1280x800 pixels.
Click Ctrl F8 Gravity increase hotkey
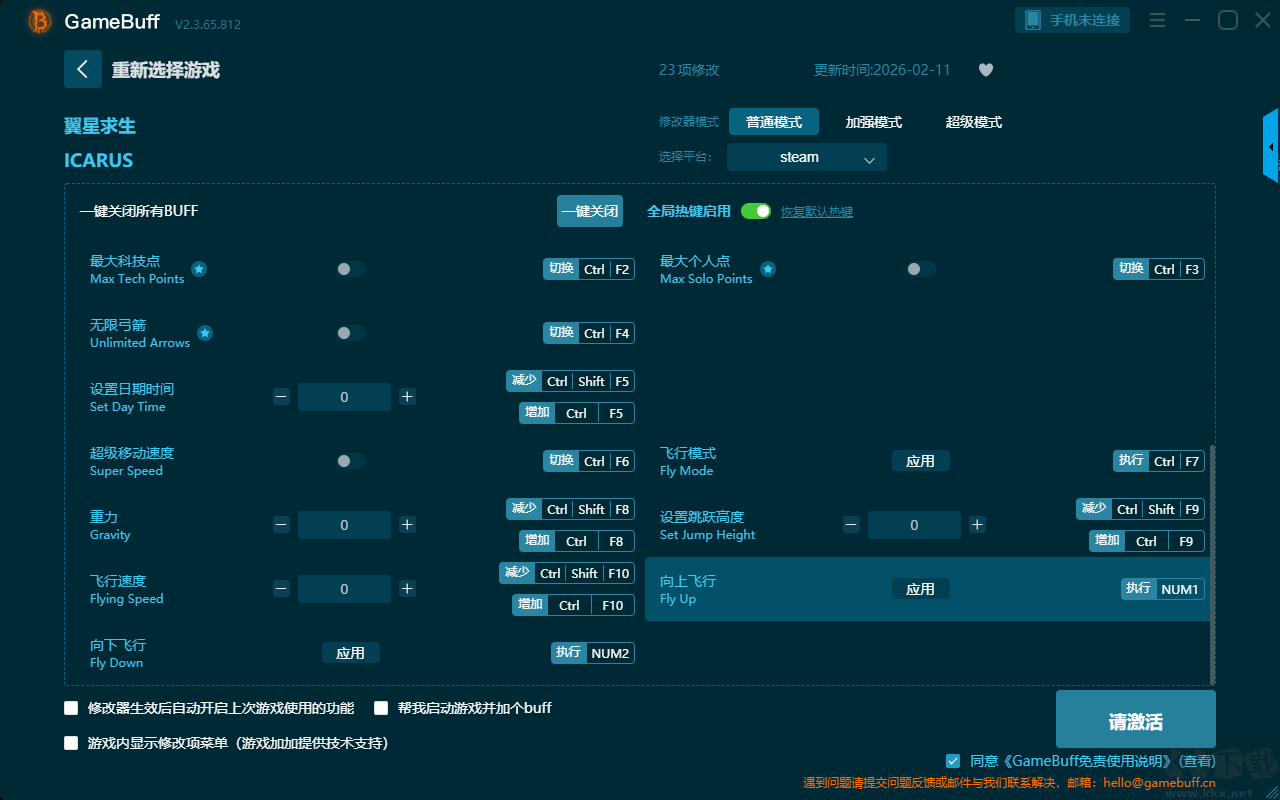(x=577, y=541)
